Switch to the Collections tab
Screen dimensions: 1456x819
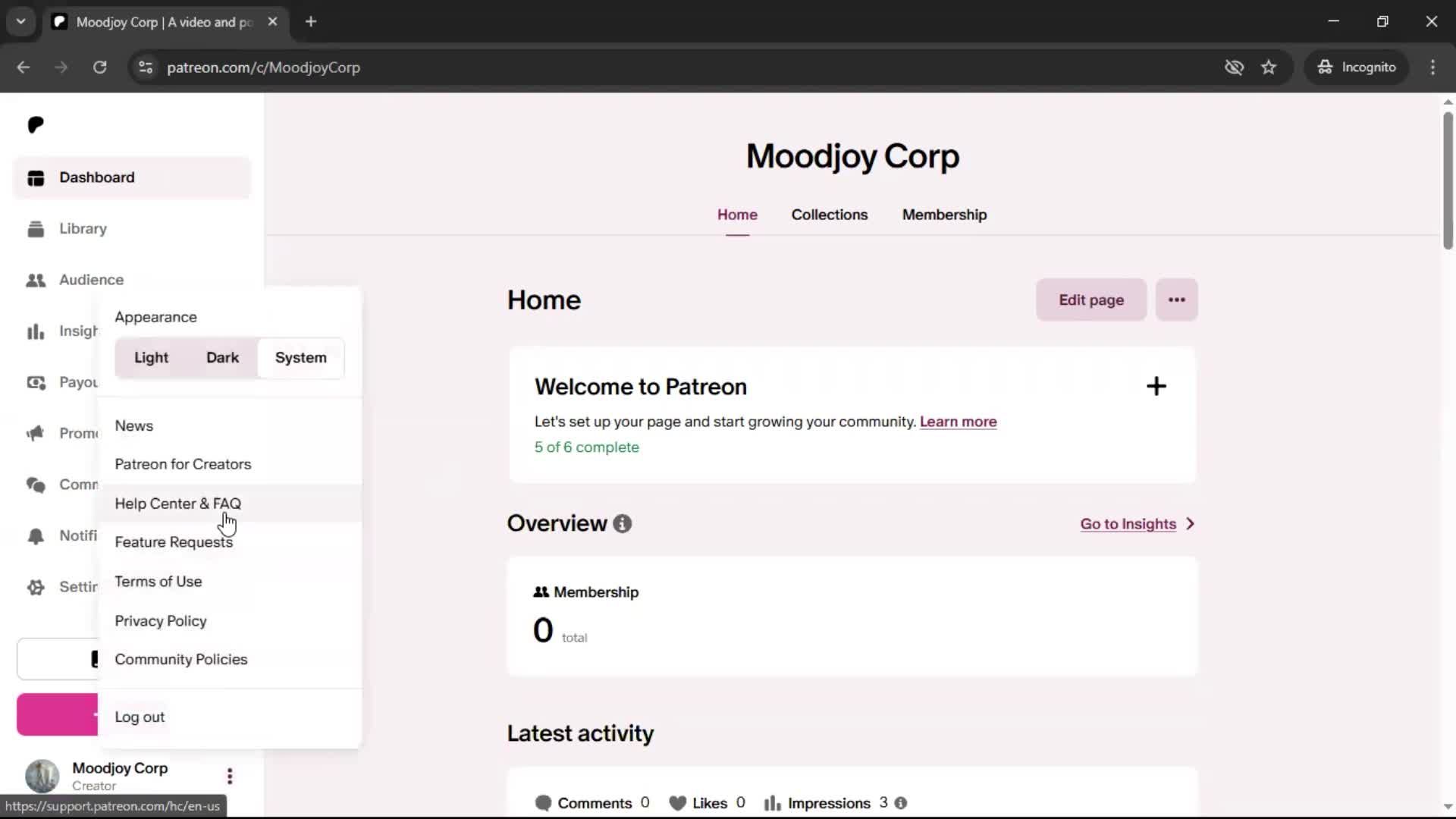click(x=829, y=215)
